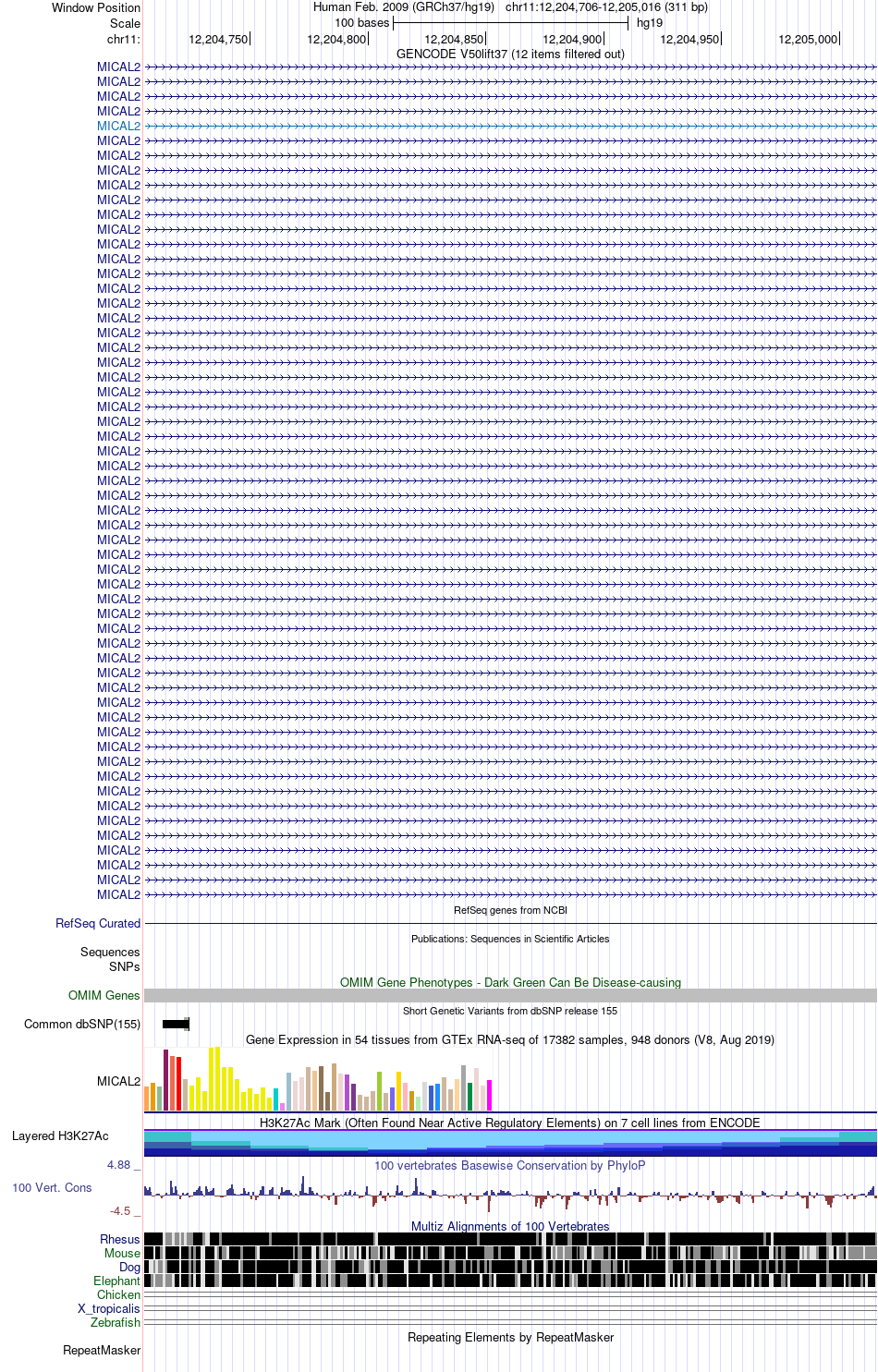878x1372 pixels.
Task: Click the PhyloP conservation wiggle graph
Action: (510, 1192)
